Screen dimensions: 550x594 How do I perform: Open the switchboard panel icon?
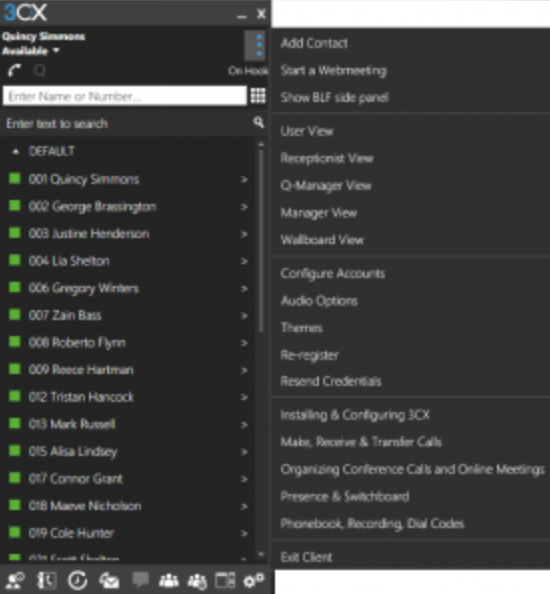pyautogui.click(x=225, y=580)
